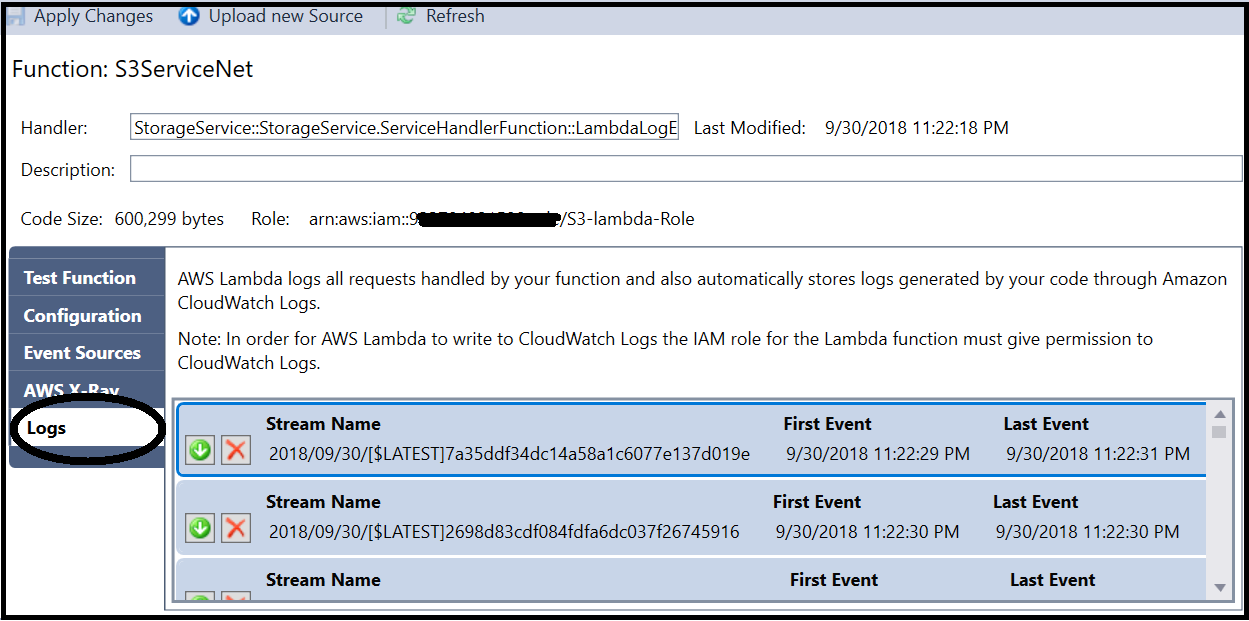
Task: Delete the 7a35ddf34dc14a58 log stream
Action: click(x=236, y=450)
